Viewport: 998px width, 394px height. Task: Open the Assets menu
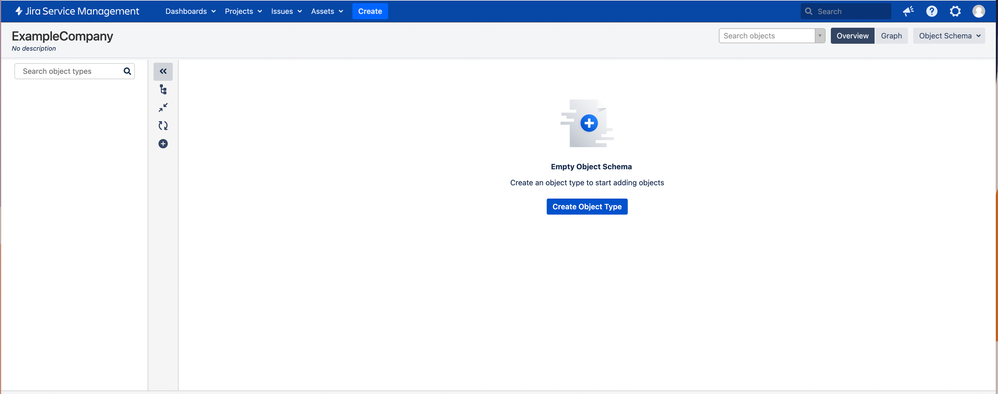click(327, 11)
